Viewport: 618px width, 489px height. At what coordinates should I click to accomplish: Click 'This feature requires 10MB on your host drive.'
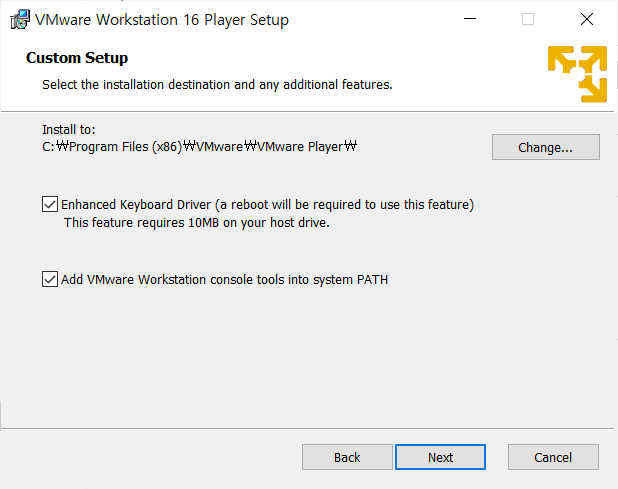tap(197, 223)
